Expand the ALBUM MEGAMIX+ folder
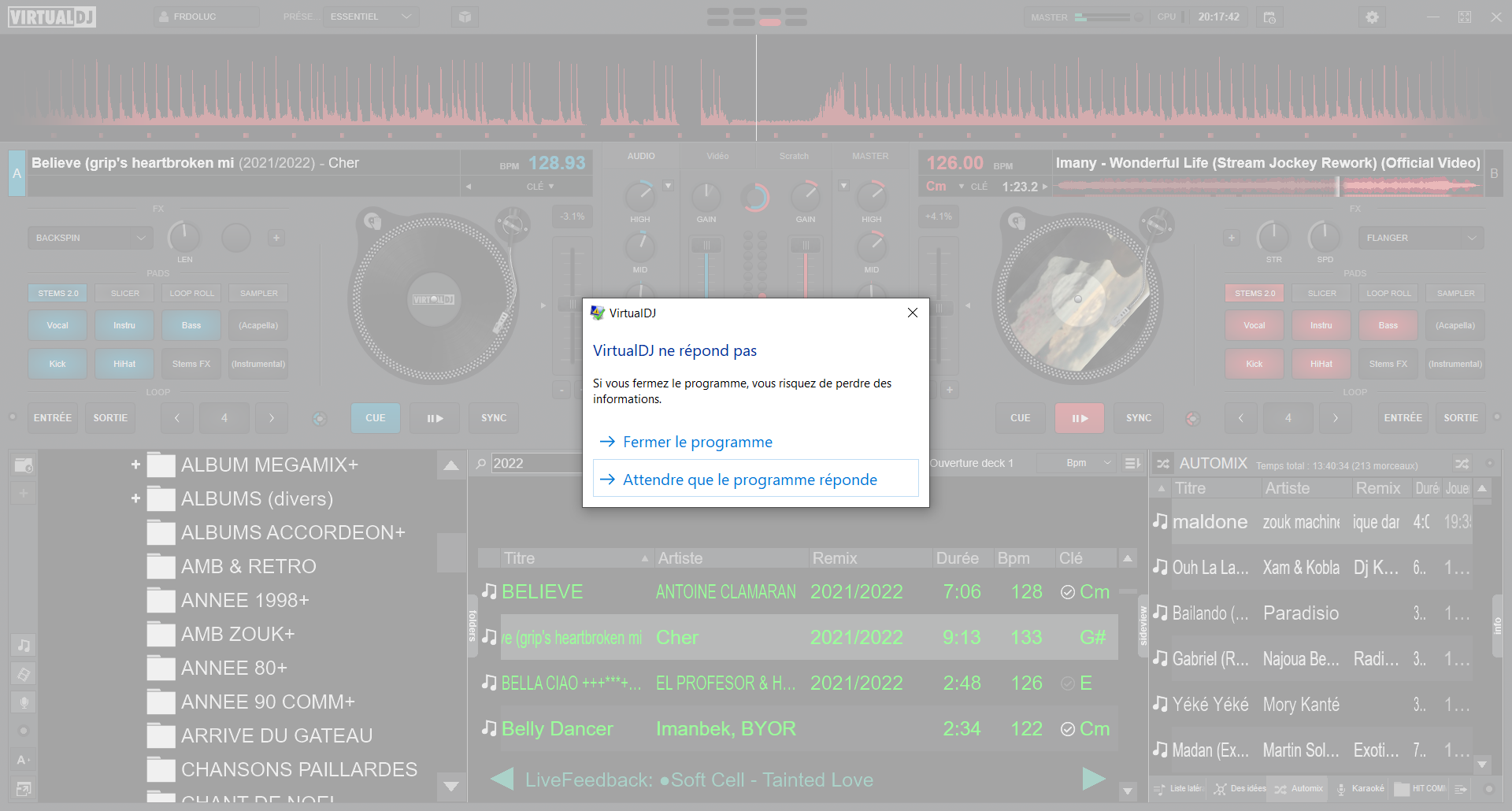The height and width of the screenshot is (811, 1512). pos(135,465)
